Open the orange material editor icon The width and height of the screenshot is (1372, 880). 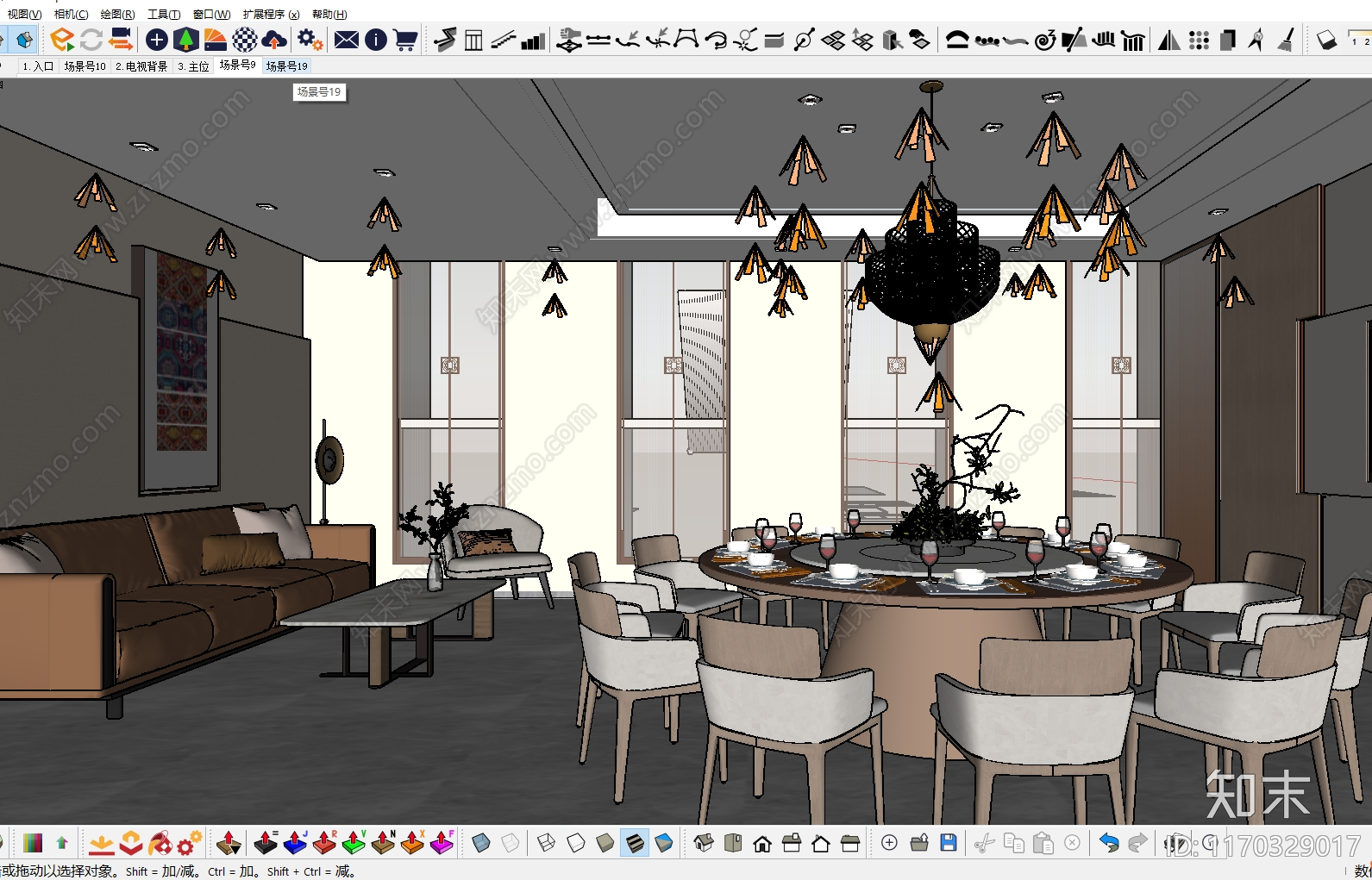coord(216,40)
